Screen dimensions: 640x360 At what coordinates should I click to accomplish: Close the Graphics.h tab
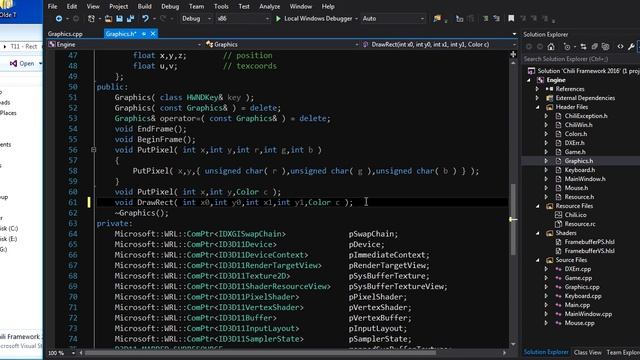[x=153, y=34]
